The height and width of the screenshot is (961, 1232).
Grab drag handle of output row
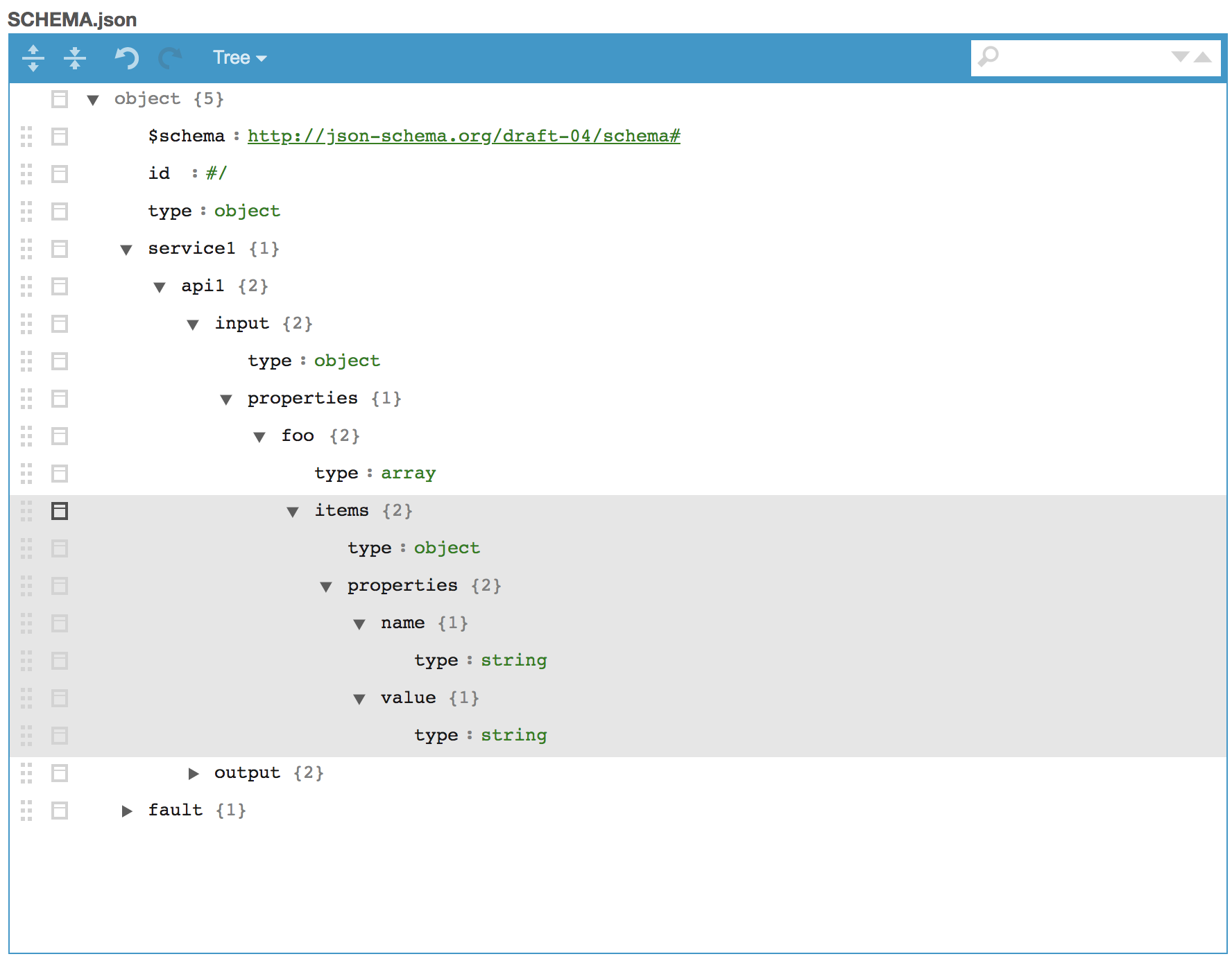pos(26,773)
